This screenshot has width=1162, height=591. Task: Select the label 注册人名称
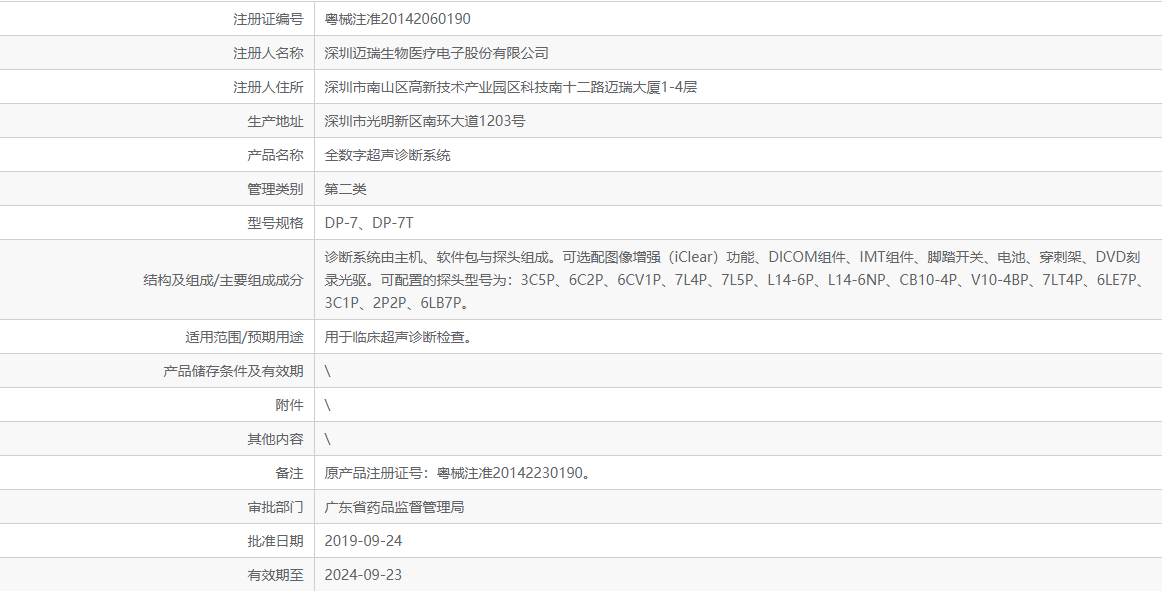click(268, 53)
